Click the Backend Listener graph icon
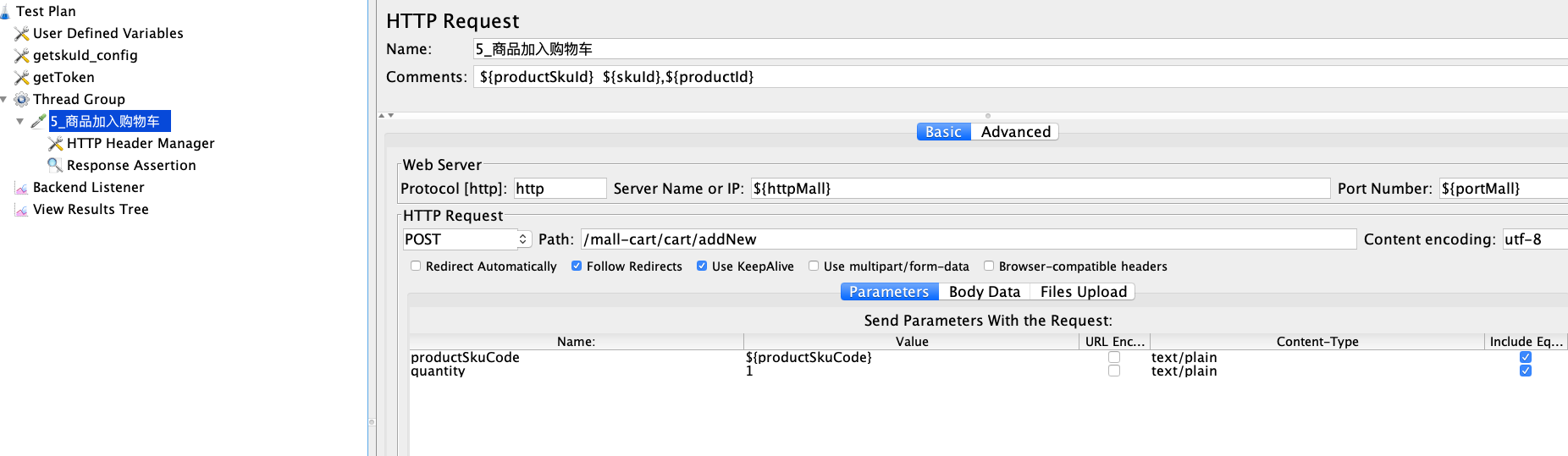Image resolution: width=1568 pixels, height=456 pixels. pos(22,188)
